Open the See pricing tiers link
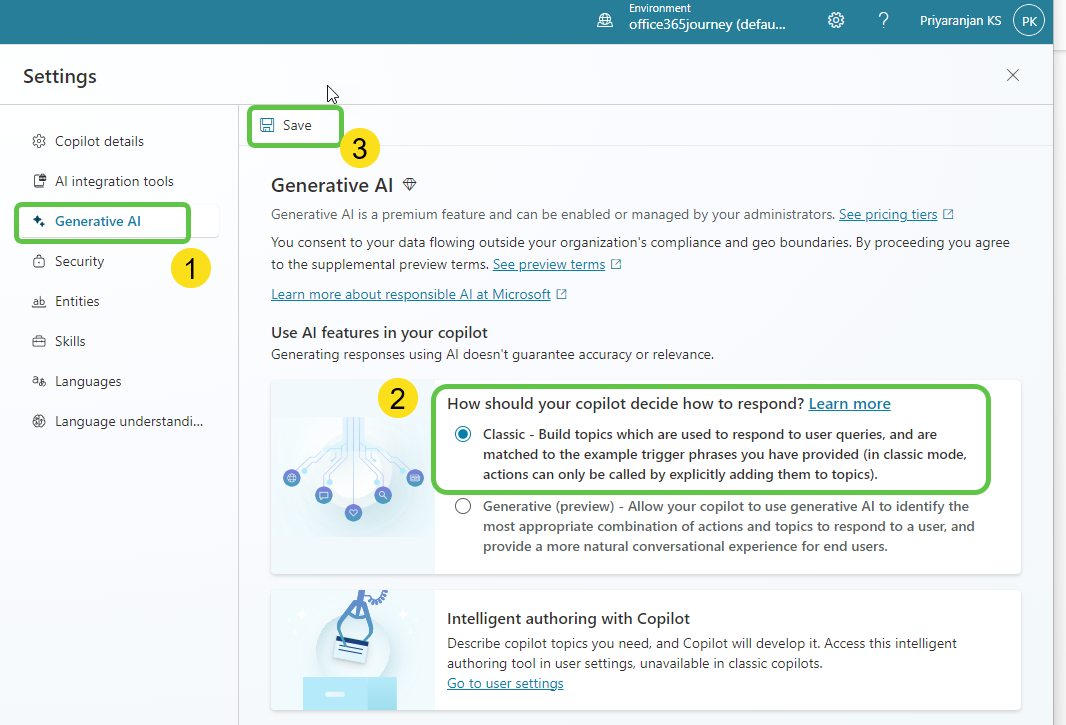This screenshot has width=1066, height=725. tap(889, 214)
